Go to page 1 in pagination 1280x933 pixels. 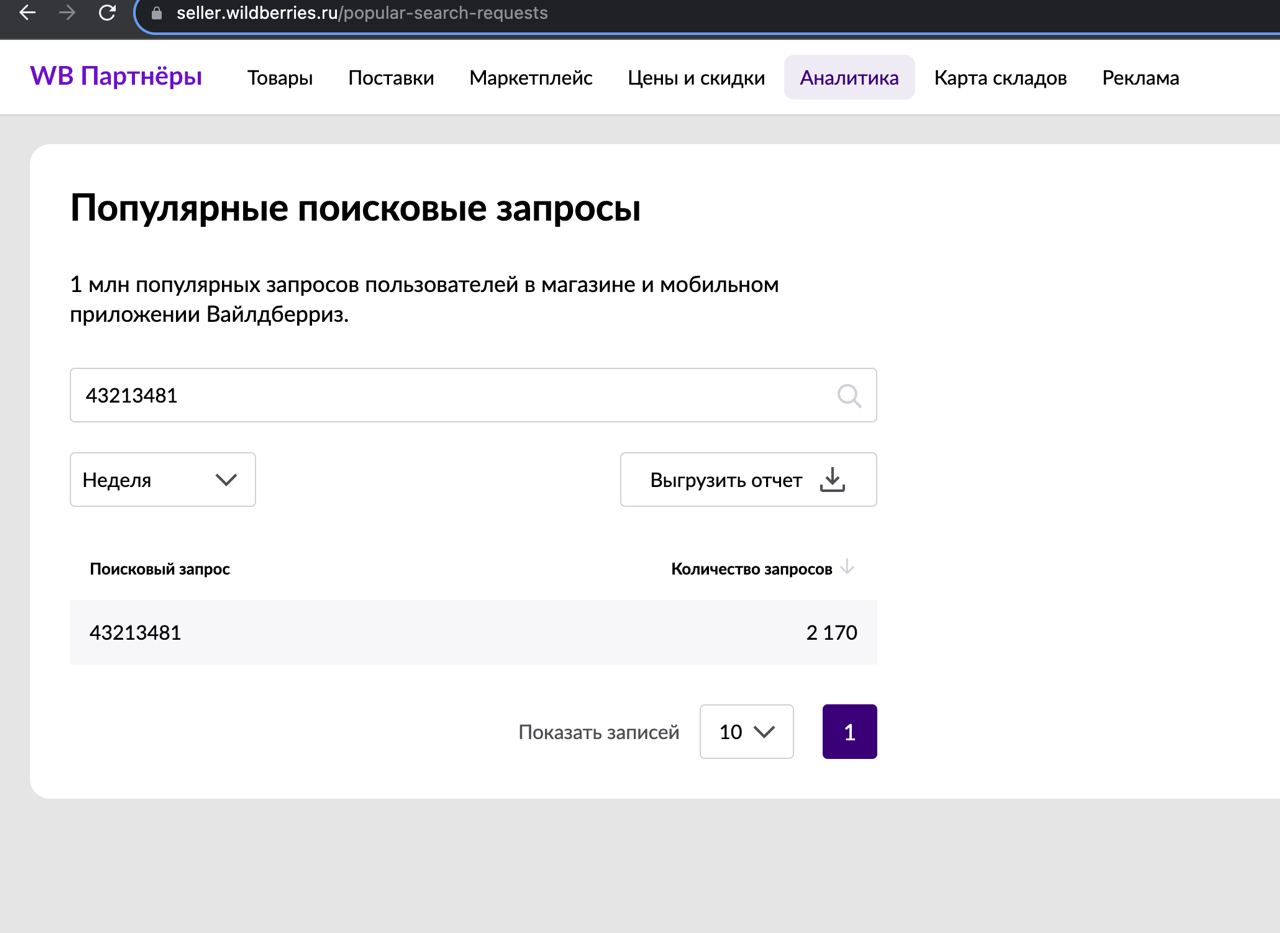(x=850, y=732)
